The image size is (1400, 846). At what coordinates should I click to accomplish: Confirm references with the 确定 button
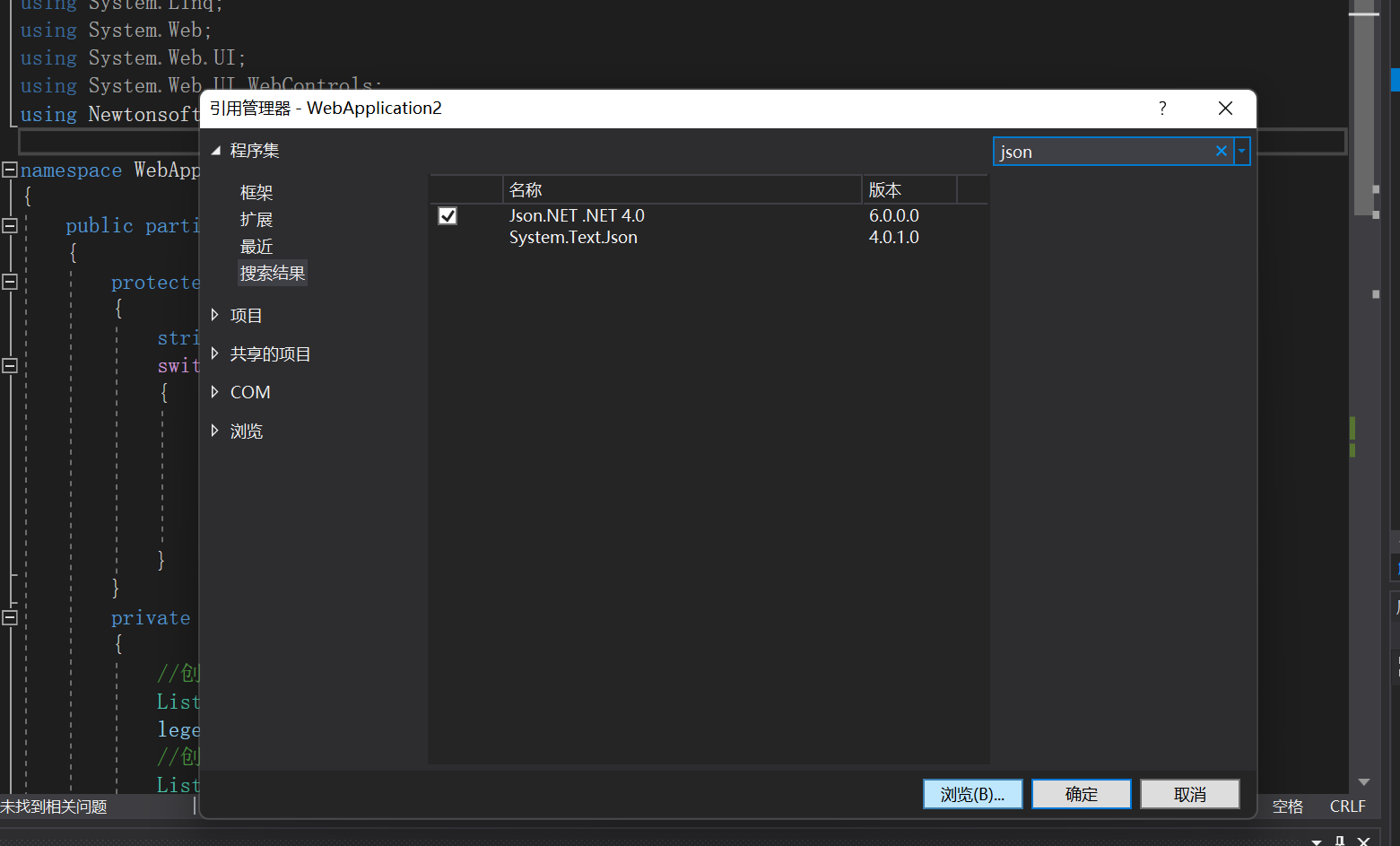pos(1081,793)
